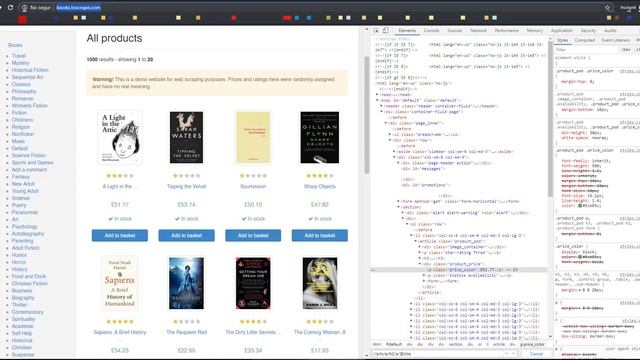Image resolution: width=640 pixels, height=360 pixels.
Task: Open the Young Adult category link
Action: (x=25, y=191)
